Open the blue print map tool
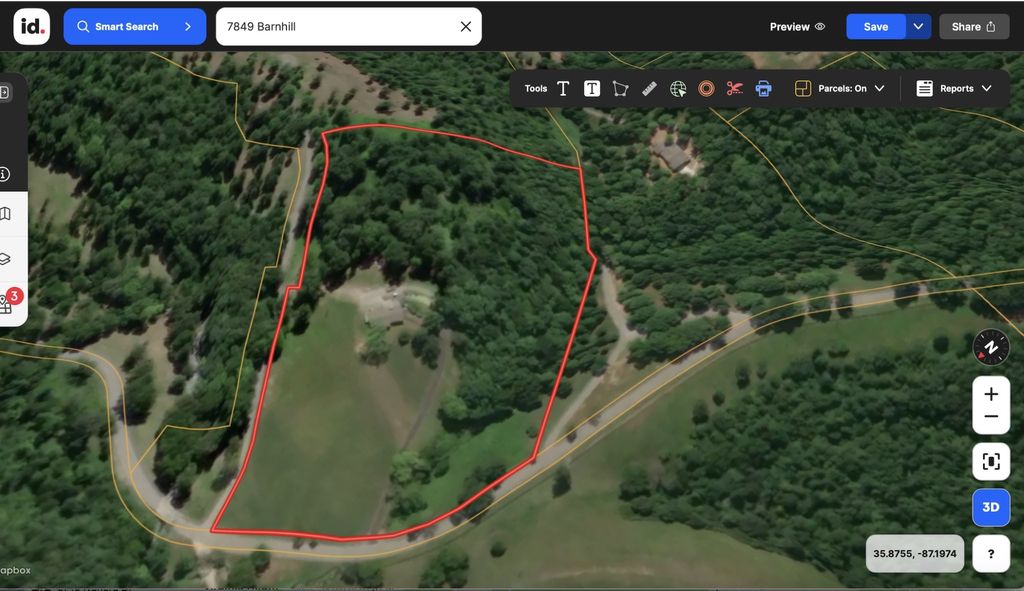 pos(763,89)
